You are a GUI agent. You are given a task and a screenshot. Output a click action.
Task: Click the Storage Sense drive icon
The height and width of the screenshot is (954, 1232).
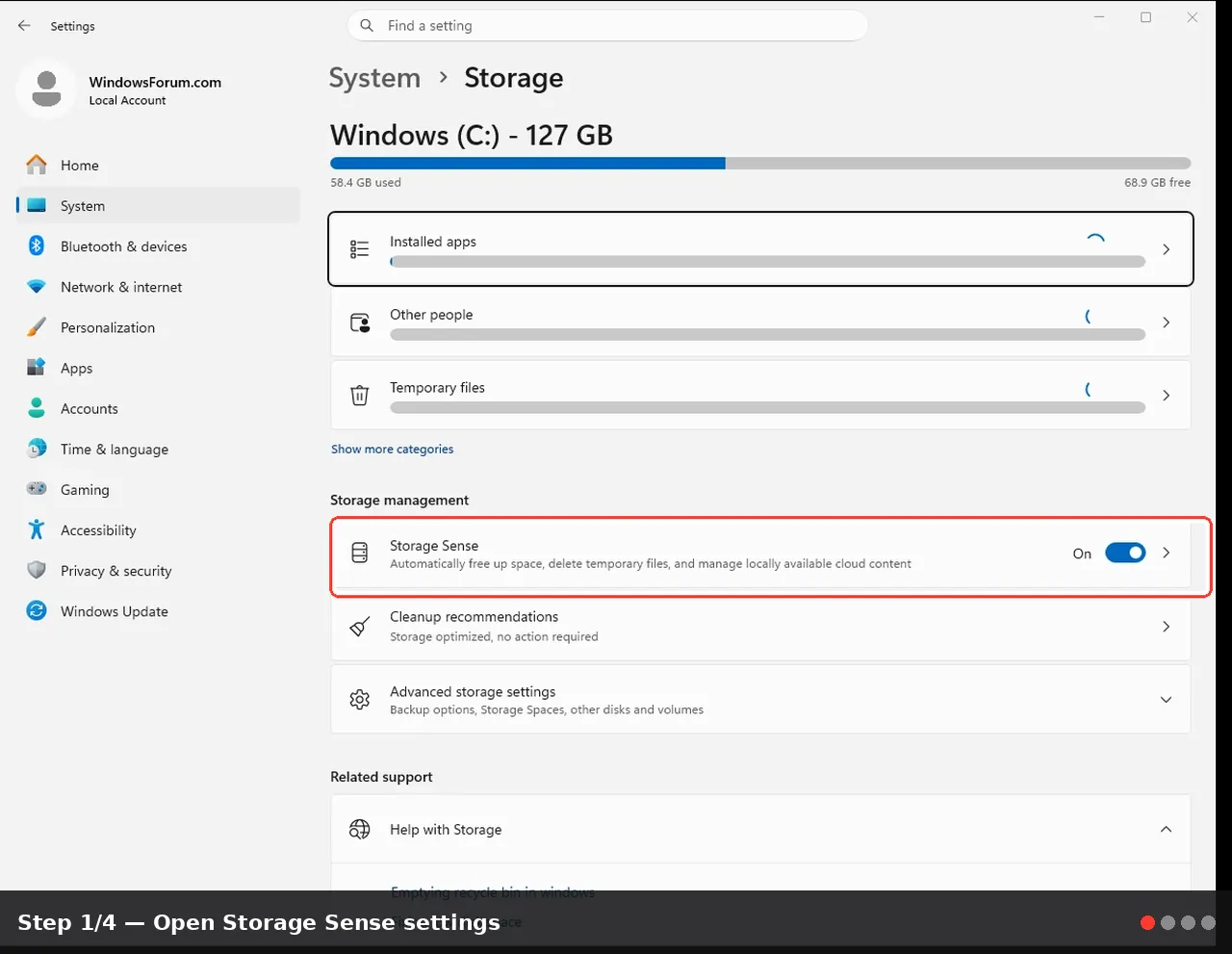(360, 553)
